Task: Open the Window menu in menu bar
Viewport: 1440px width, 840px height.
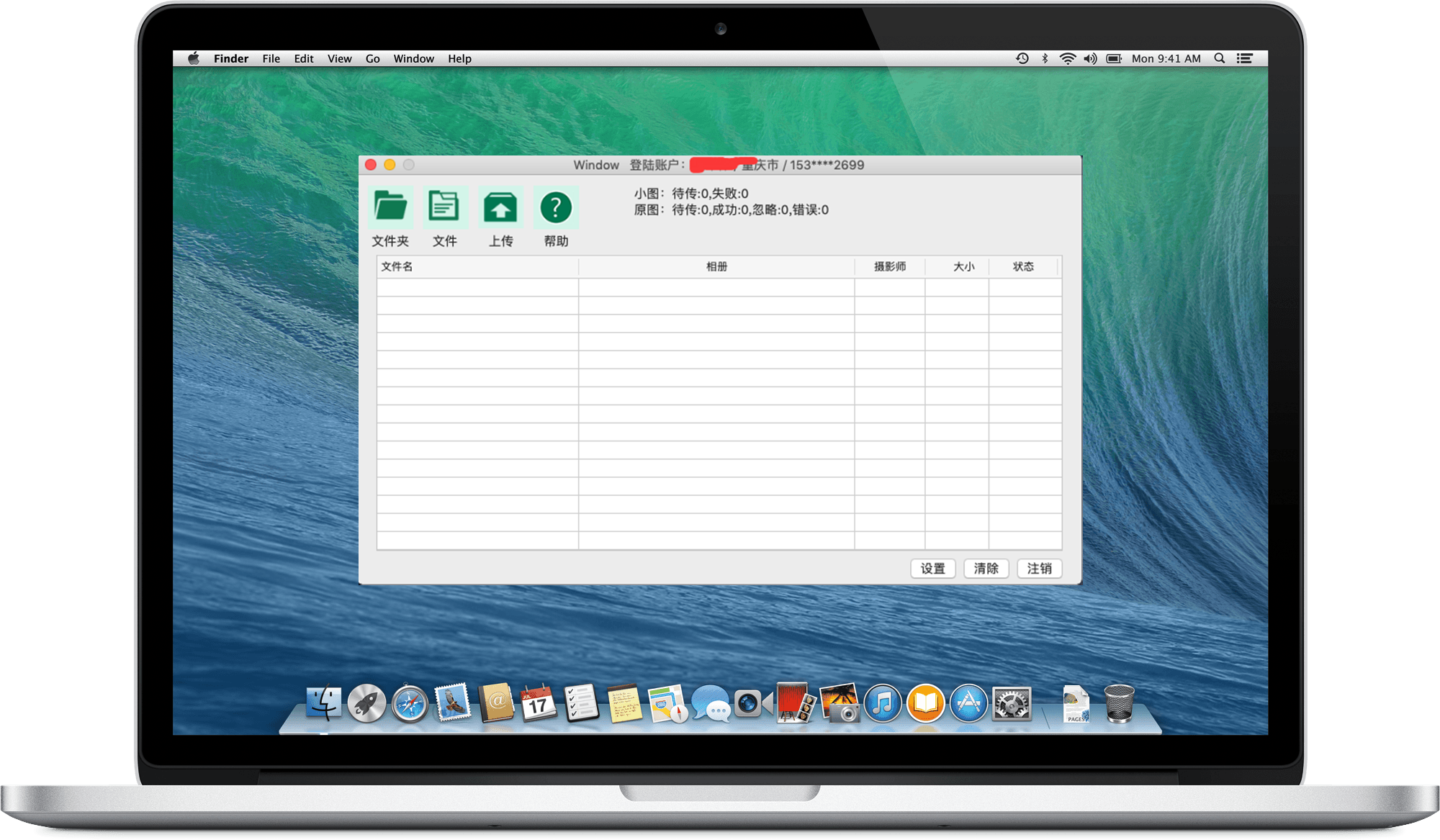Action: [x=413, y=58]
